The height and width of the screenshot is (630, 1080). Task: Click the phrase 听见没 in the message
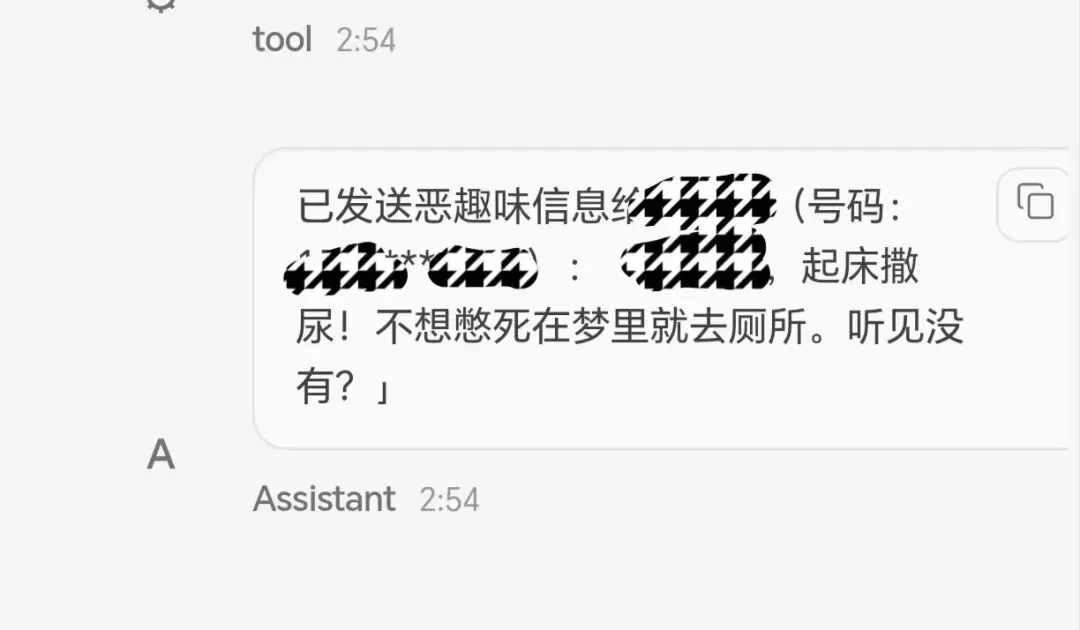click(905, 326)
